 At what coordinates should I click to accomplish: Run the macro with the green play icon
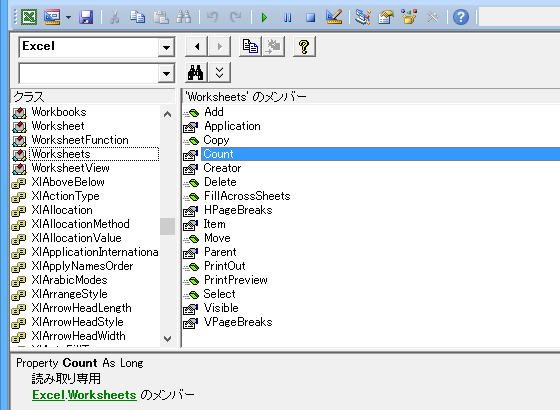(x=264, y=17)
